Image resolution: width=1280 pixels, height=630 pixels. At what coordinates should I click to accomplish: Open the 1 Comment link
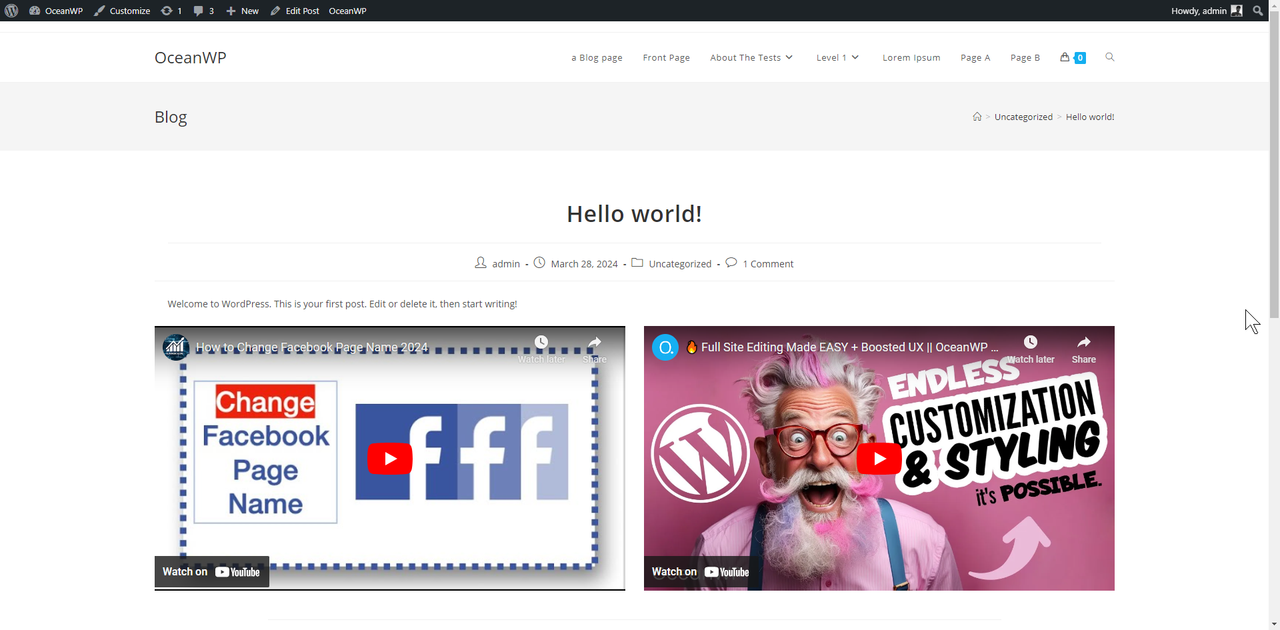pos(768,264)
